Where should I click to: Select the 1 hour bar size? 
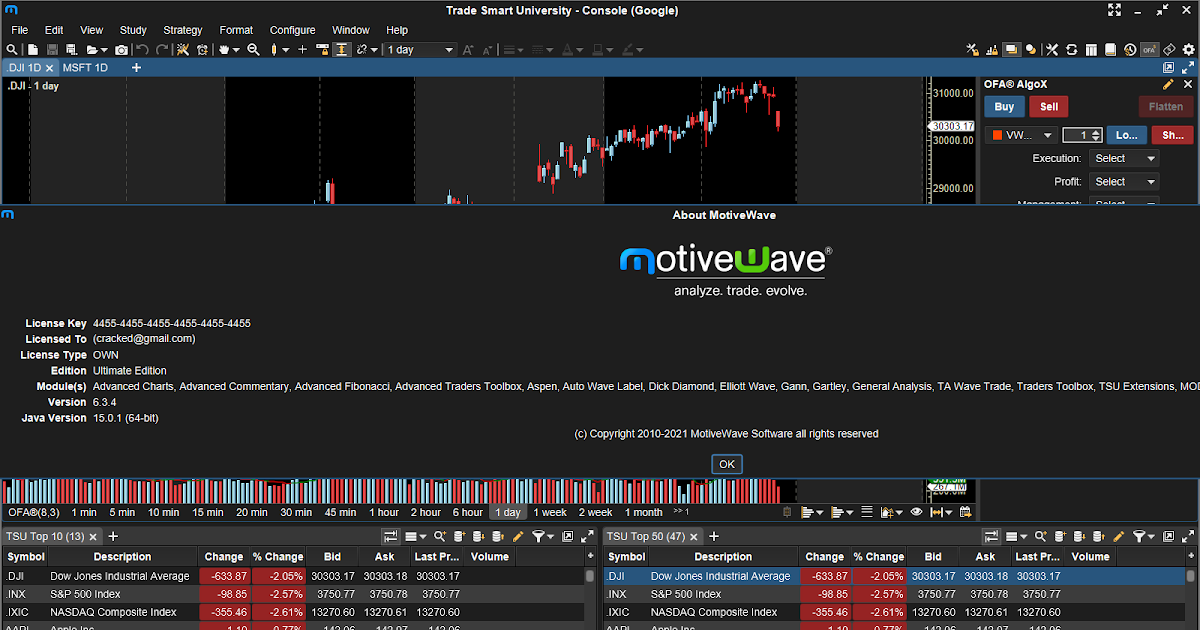pos(384,512)
